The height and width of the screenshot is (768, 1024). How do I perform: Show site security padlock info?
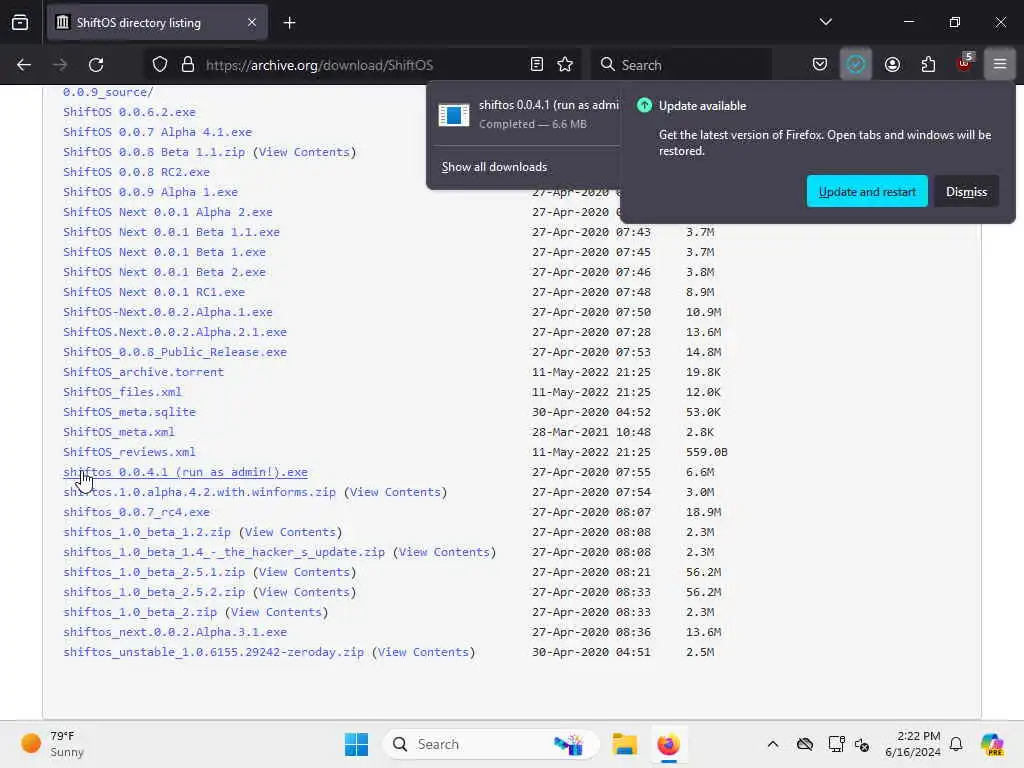(188, 65)
